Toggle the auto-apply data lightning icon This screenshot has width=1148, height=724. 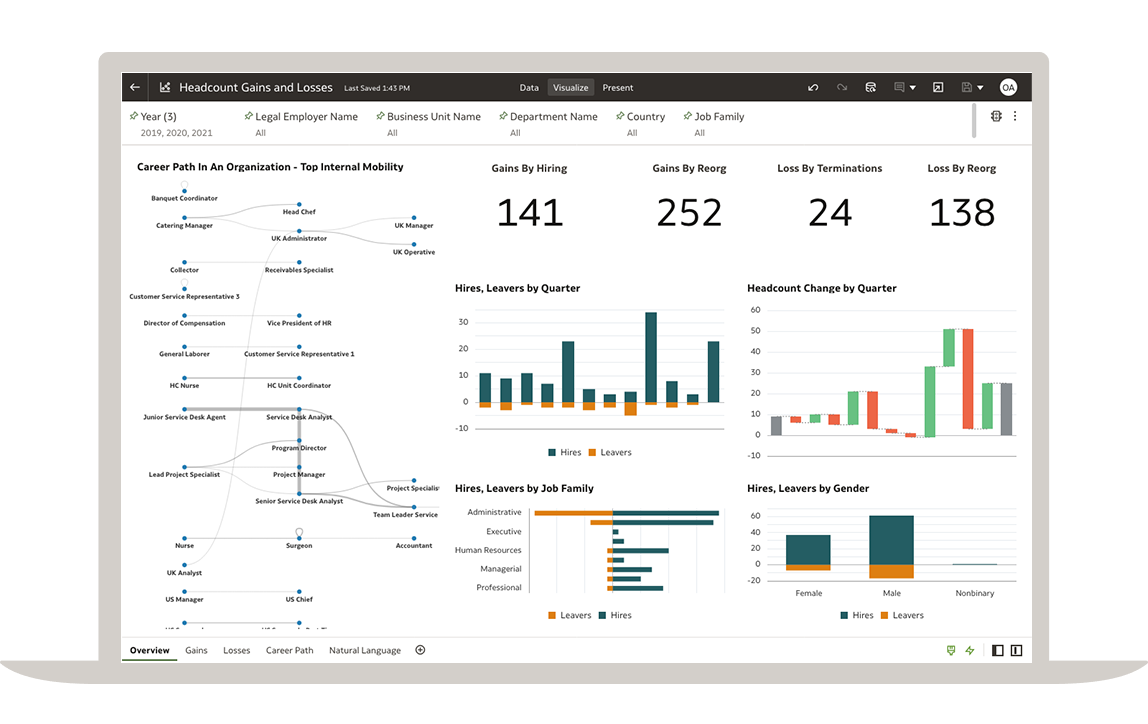pyautogui.click(x=969, y=651)
